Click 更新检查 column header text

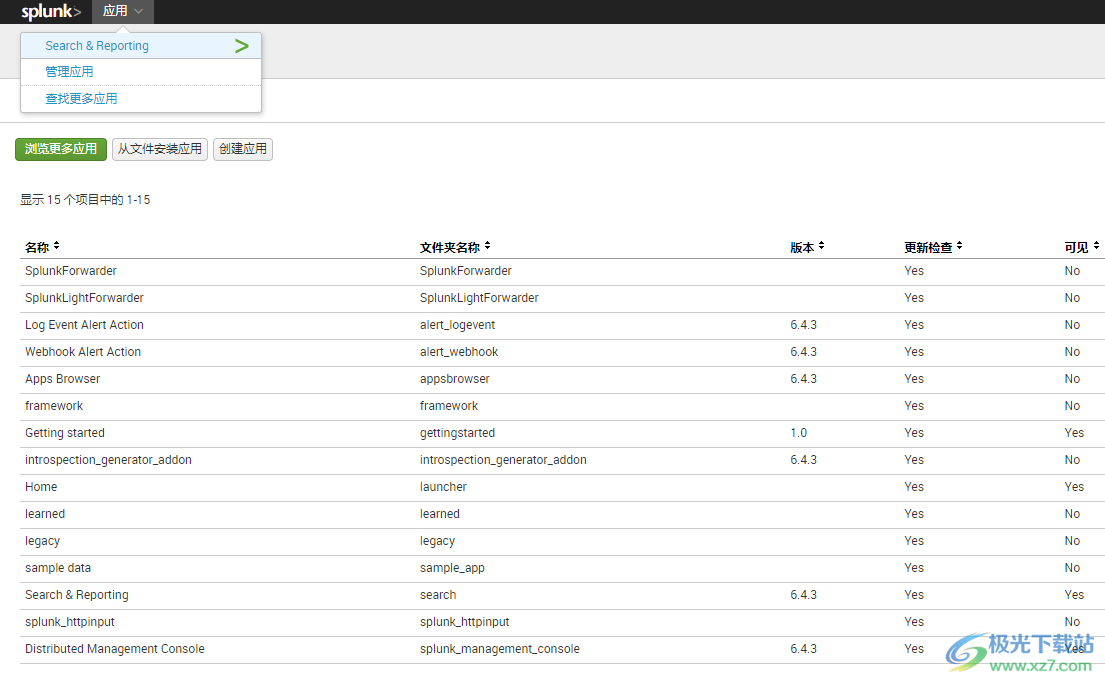click(x=928, y=247)
